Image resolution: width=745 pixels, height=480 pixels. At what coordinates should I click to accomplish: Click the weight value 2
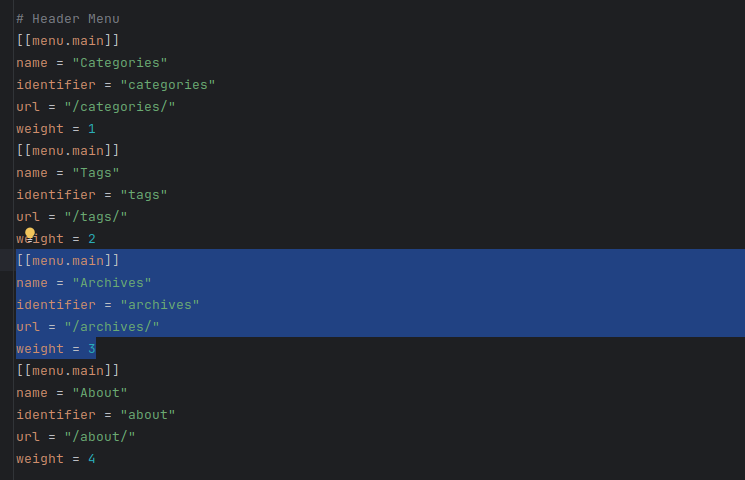(x=91, y=239)
